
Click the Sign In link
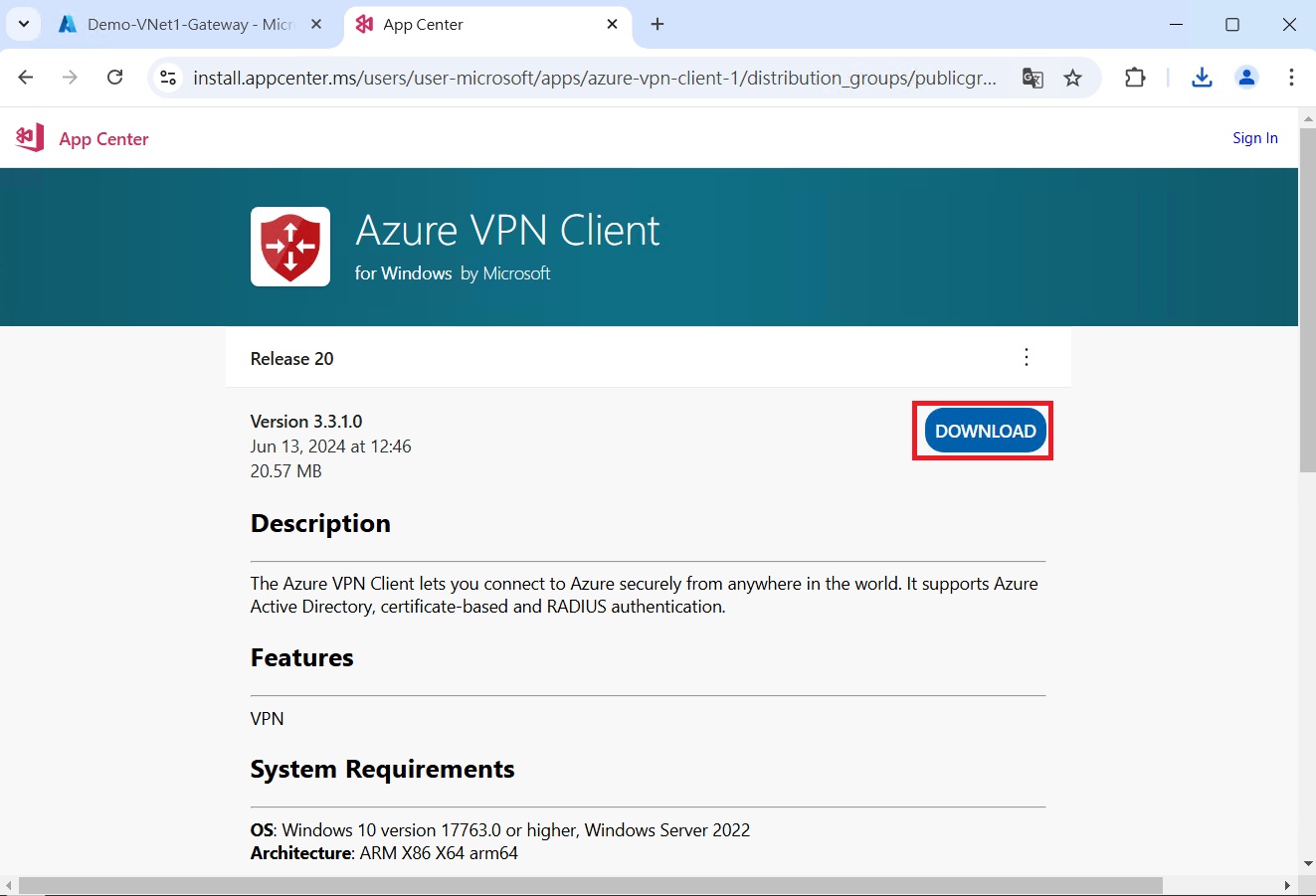(x=1254, y=138)
